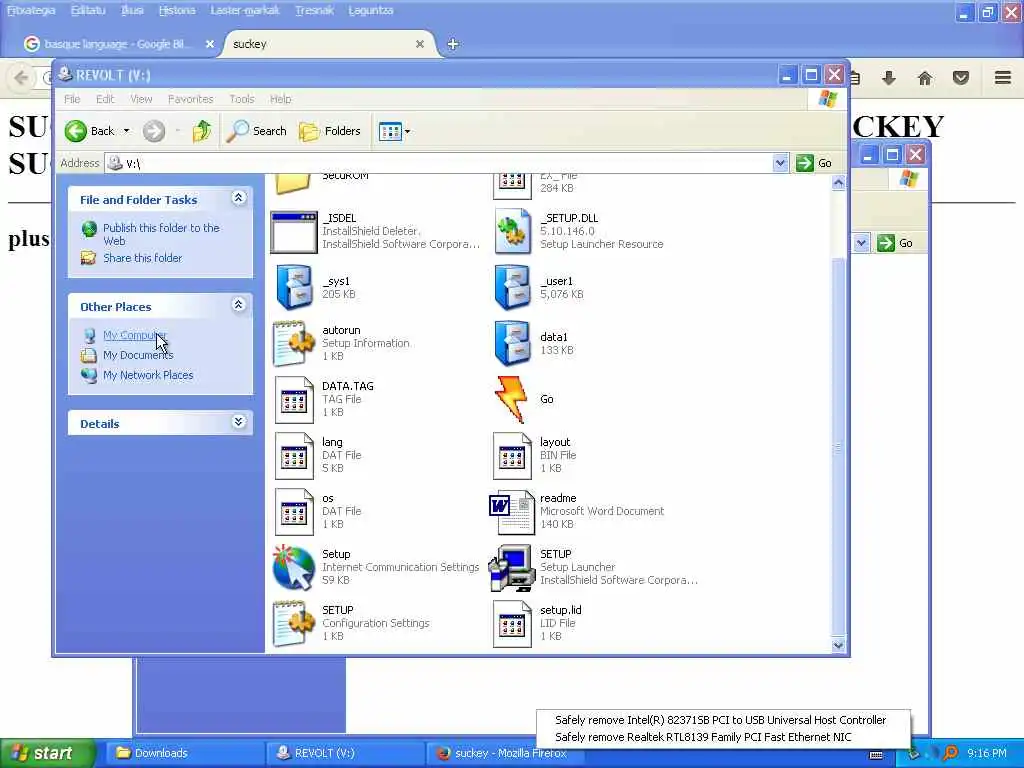
Task: Click the Up folder icon in Explorer
Action: (x=201, y=131)
